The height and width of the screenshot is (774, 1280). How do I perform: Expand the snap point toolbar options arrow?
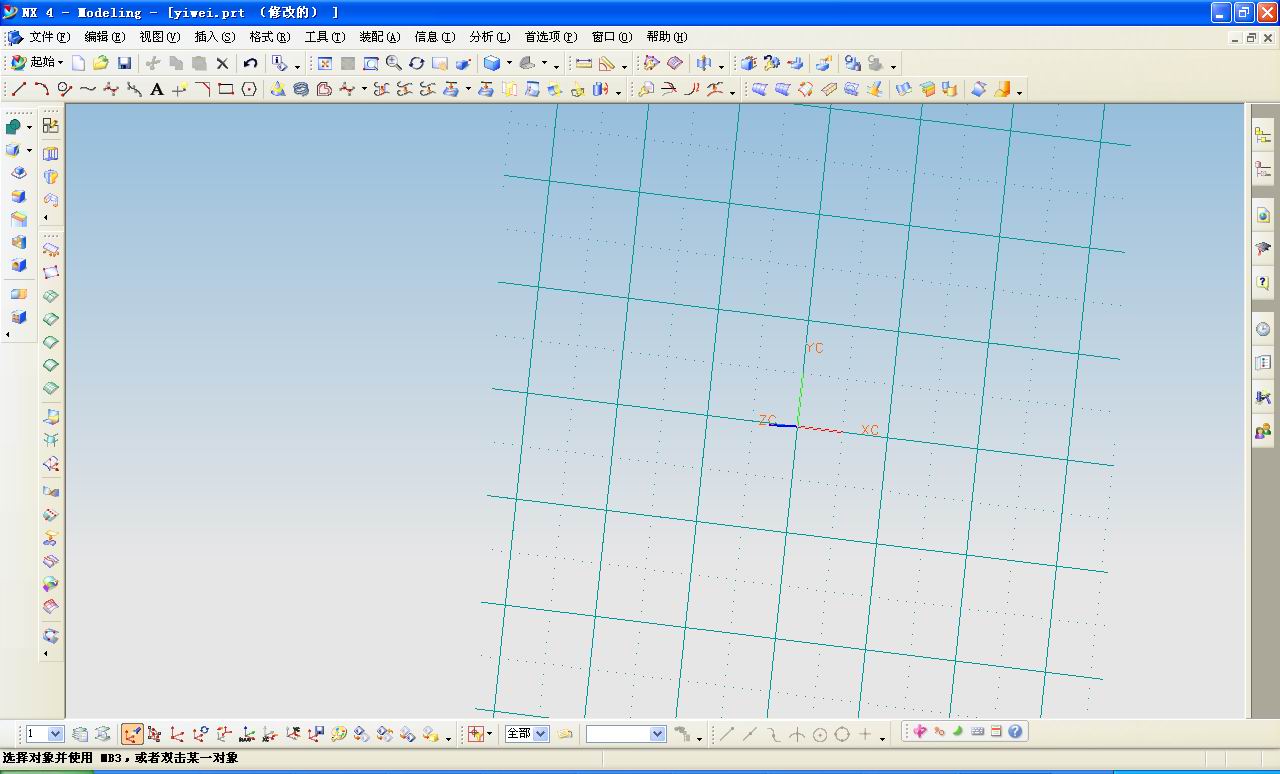coord(882,738)
